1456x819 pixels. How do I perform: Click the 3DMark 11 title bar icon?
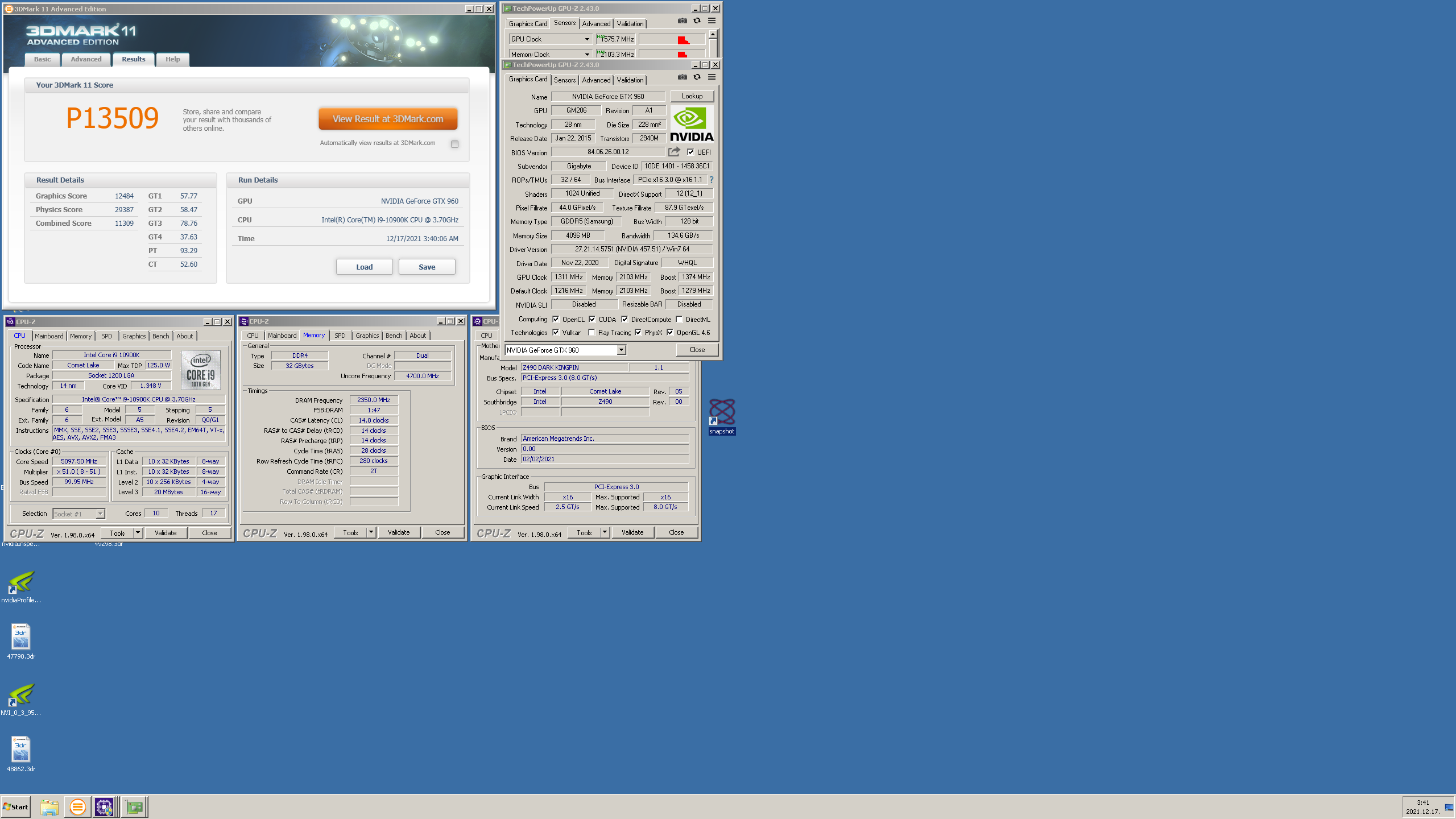9,9
